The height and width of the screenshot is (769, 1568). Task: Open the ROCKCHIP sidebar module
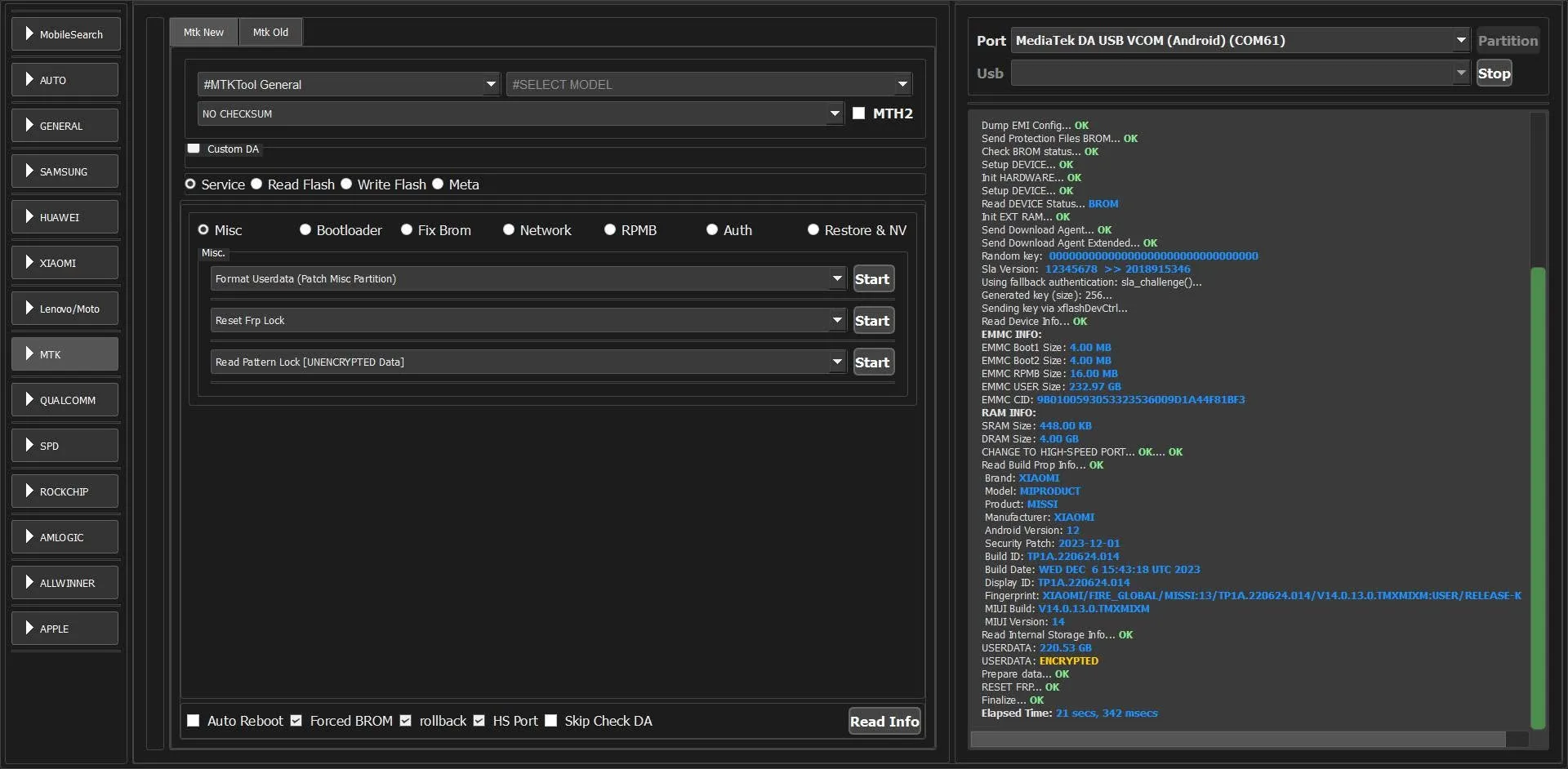click(65, 491)
